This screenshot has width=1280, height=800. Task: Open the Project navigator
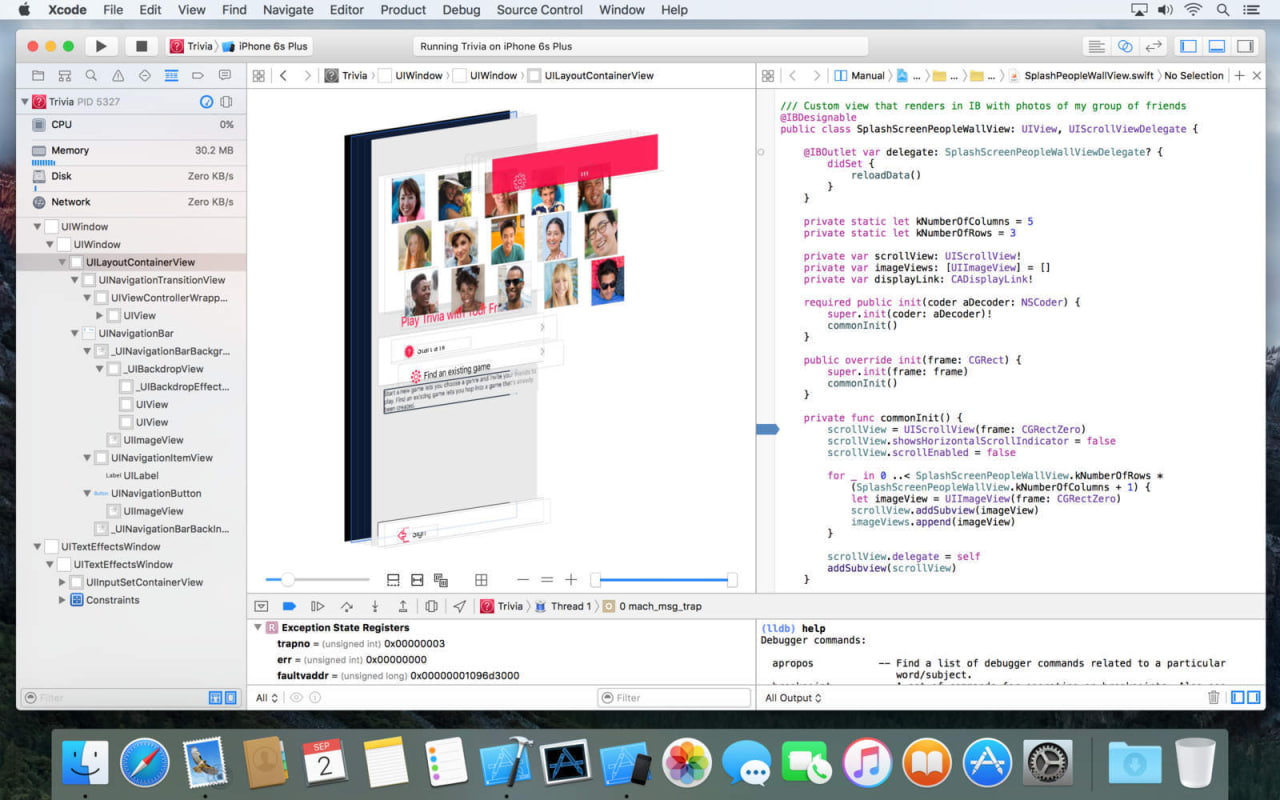(x=38, y=75)
